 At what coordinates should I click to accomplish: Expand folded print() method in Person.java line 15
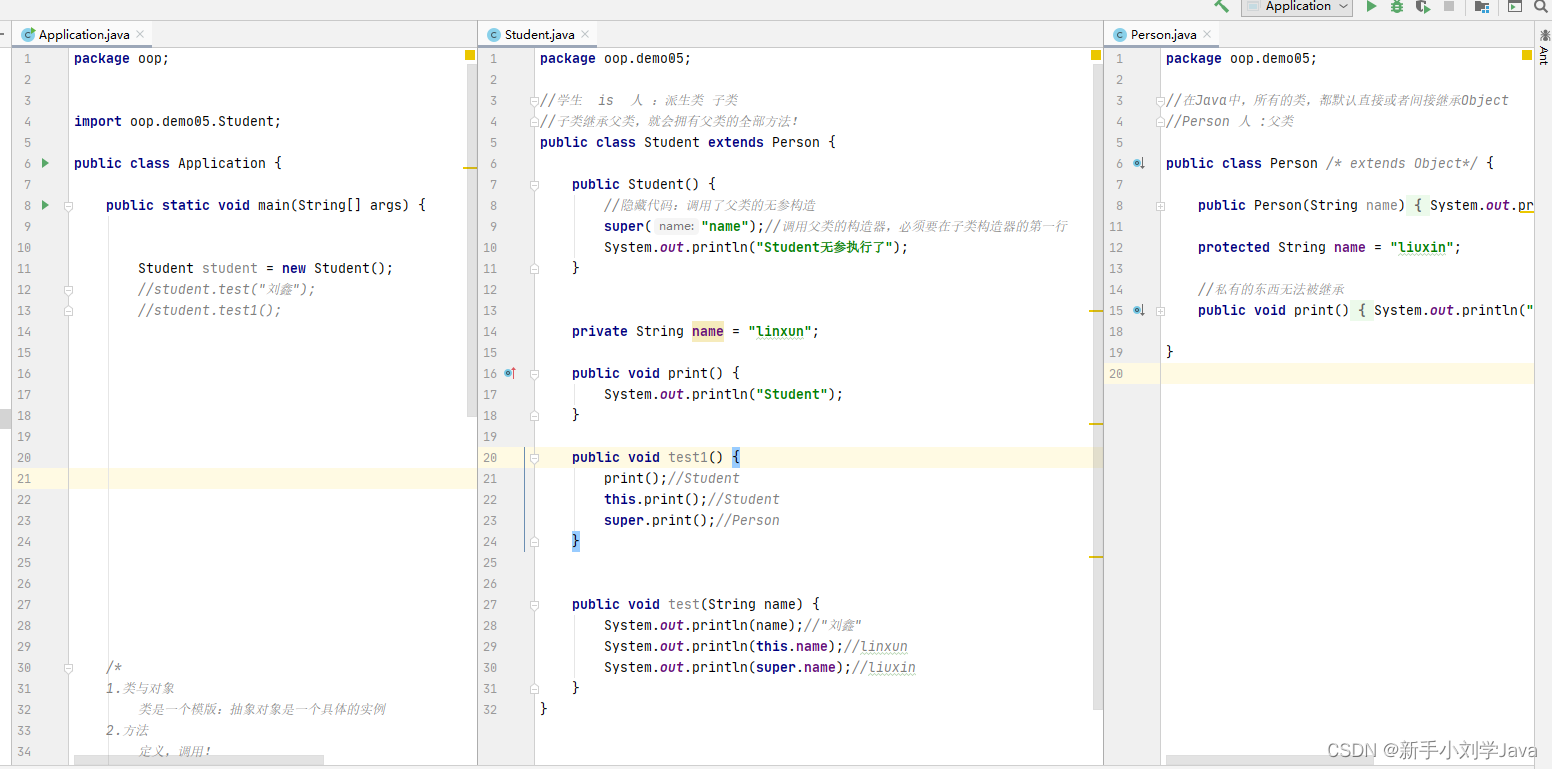tap(1161, 310)
